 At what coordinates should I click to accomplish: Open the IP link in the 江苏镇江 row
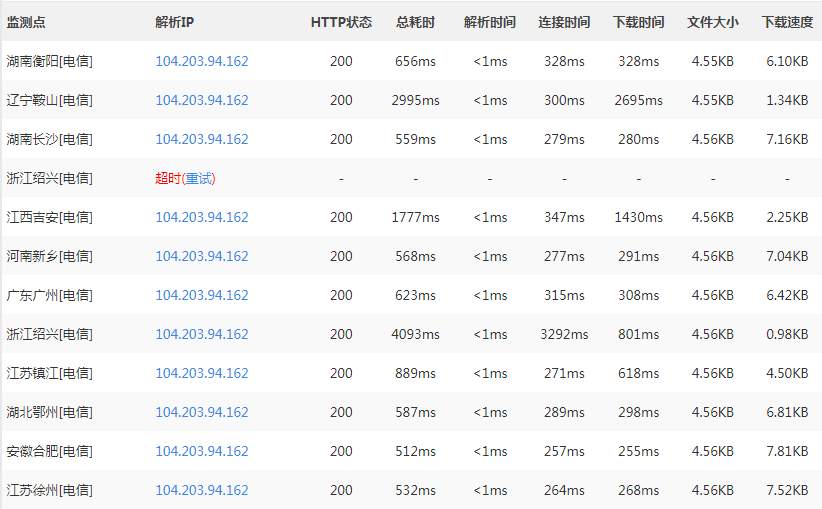(x=202, y=374)
